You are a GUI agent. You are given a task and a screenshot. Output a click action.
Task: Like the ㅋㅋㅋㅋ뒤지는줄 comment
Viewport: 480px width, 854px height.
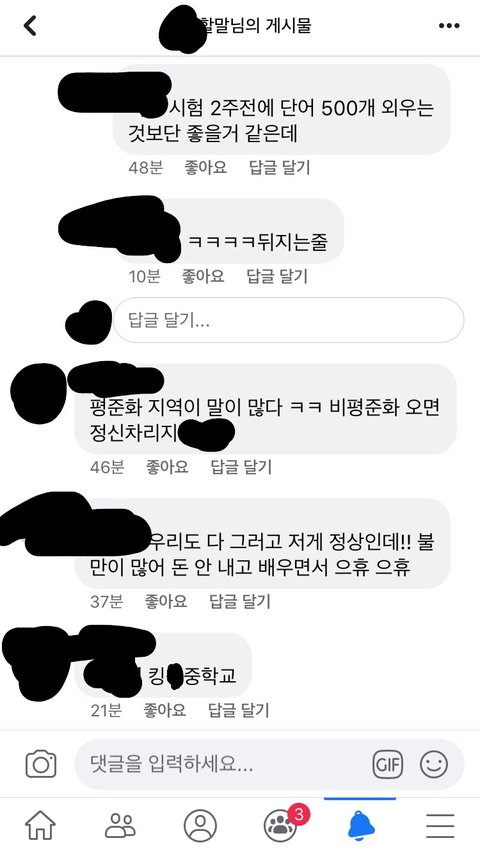[x=203, y=276]
